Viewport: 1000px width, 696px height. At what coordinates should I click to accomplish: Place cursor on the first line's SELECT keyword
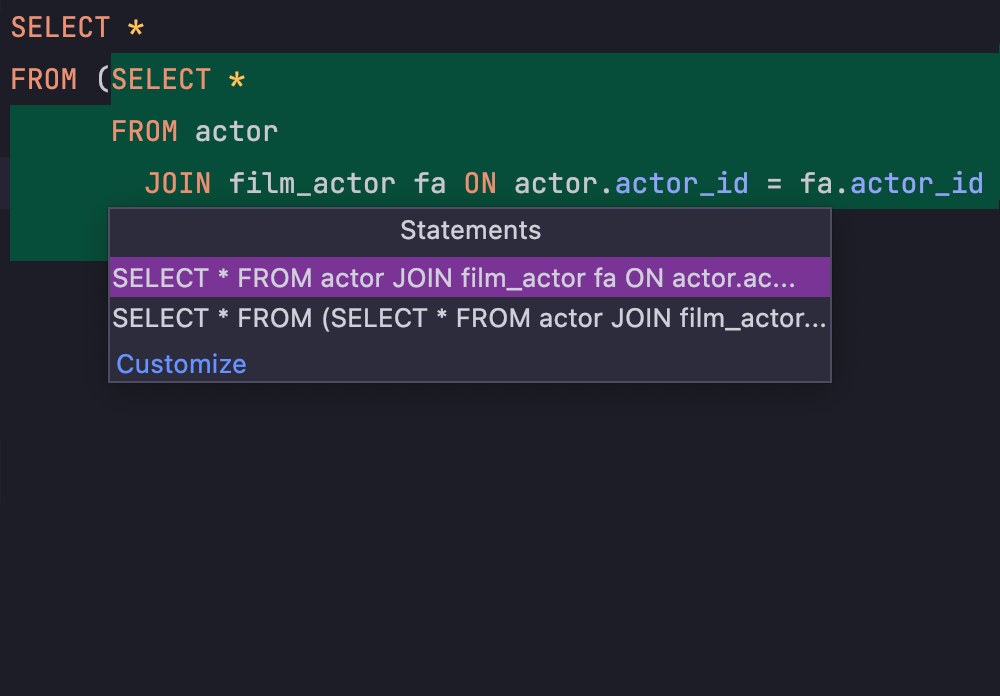click(60, 28)
